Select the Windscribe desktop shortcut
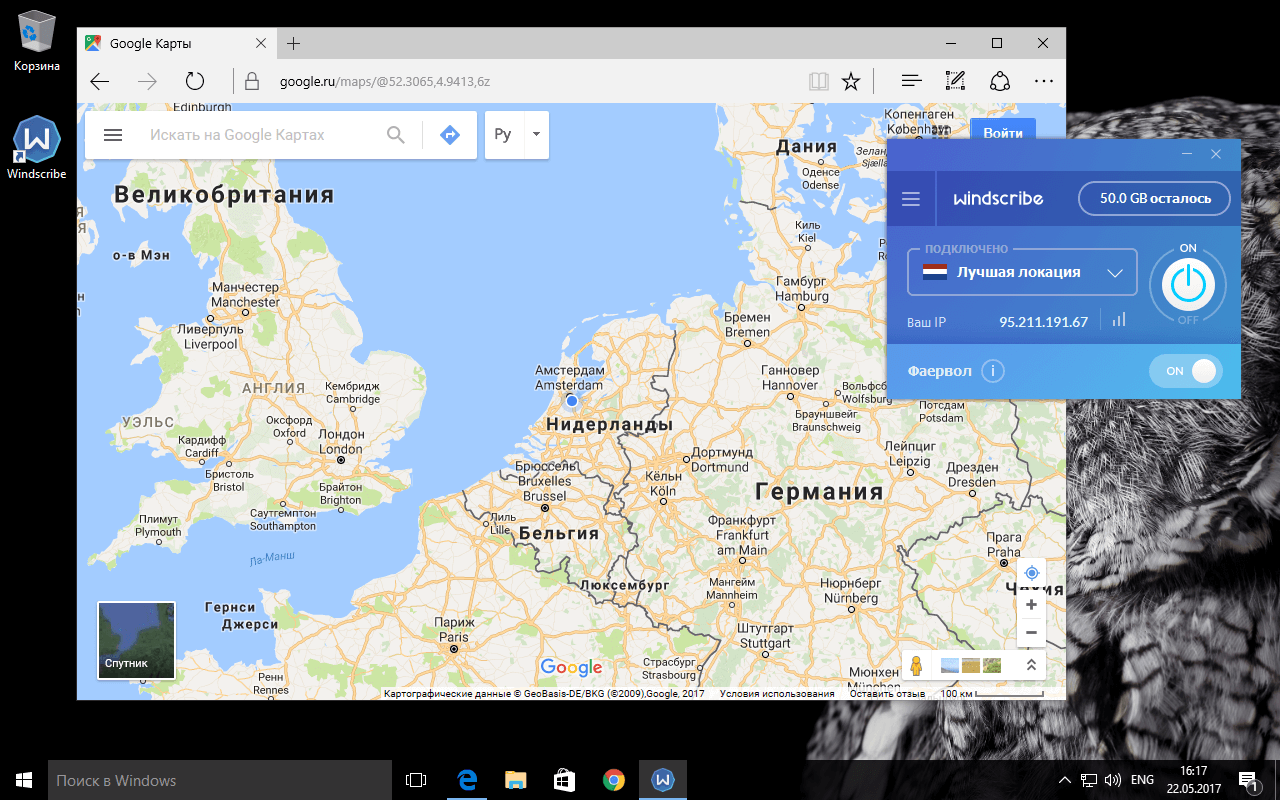 point(37,148)
